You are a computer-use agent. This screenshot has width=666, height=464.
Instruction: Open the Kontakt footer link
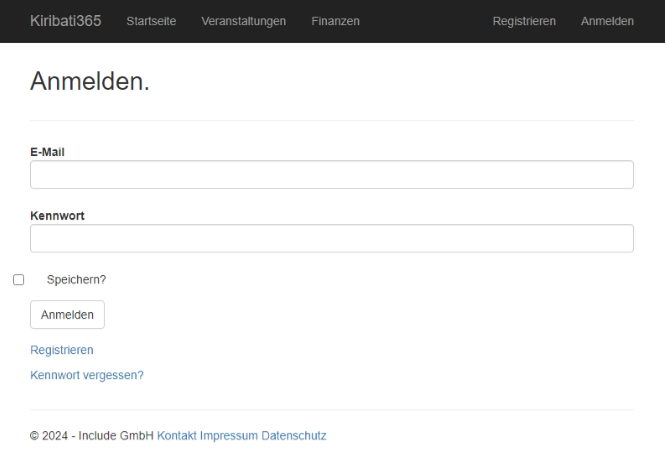pyautogui.click(x=177, y=436)
